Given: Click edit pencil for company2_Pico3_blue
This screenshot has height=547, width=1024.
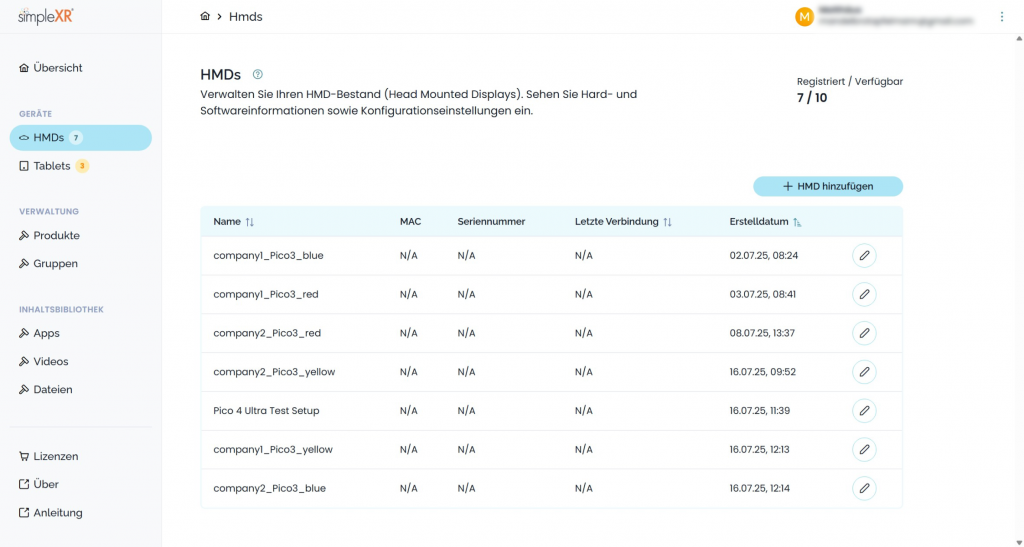Looking at the screenshot, I should 864,488.
